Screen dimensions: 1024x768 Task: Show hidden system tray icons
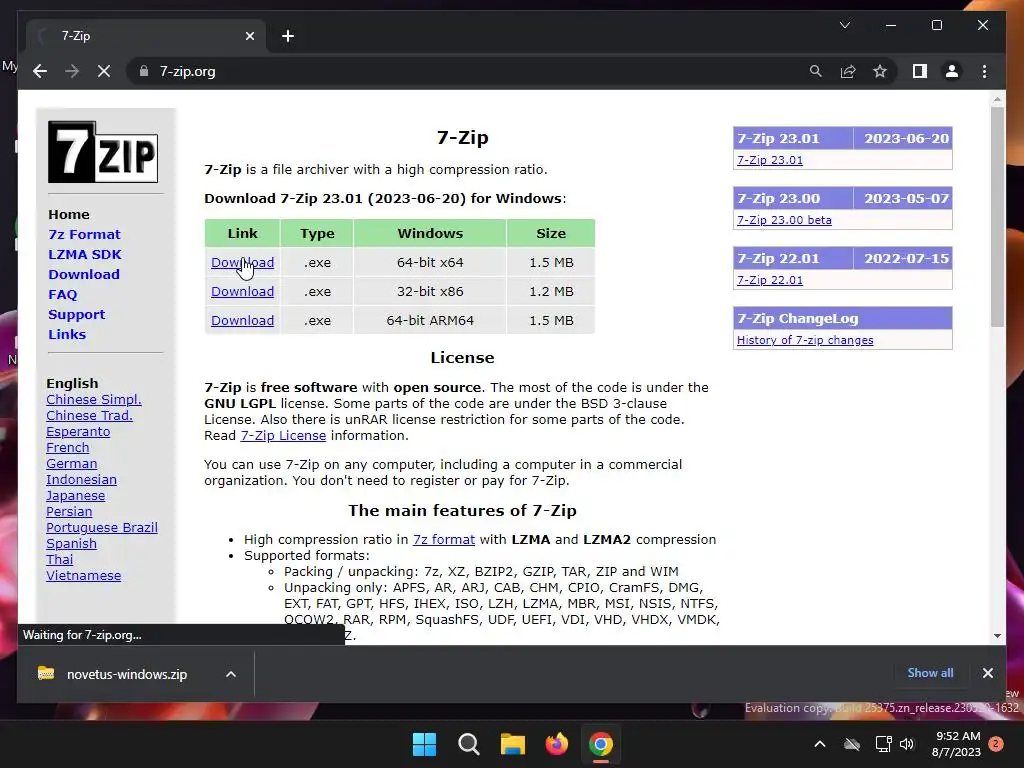point(820,744)
